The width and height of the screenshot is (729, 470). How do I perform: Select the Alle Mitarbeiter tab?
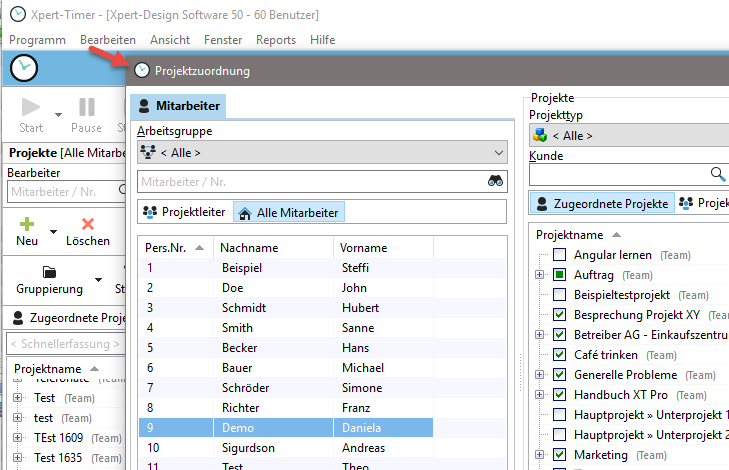click(x=289, y=212)
